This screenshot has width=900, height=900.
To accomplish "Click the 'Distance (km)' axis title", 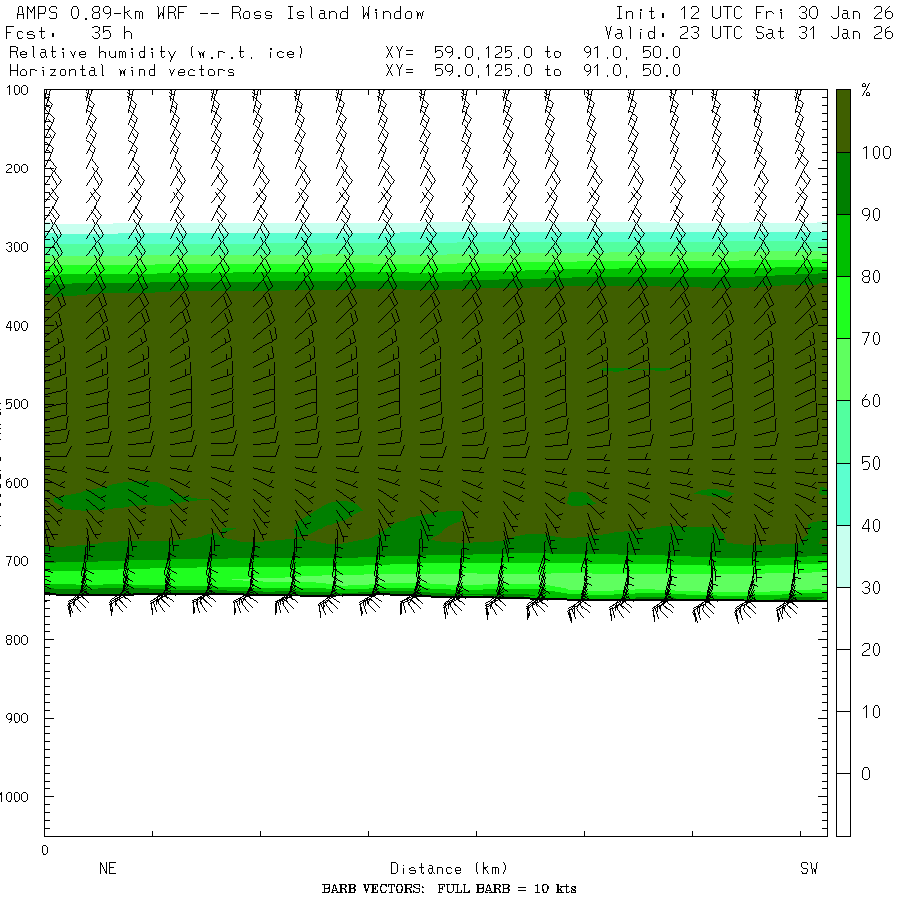I will pos(440,869).
